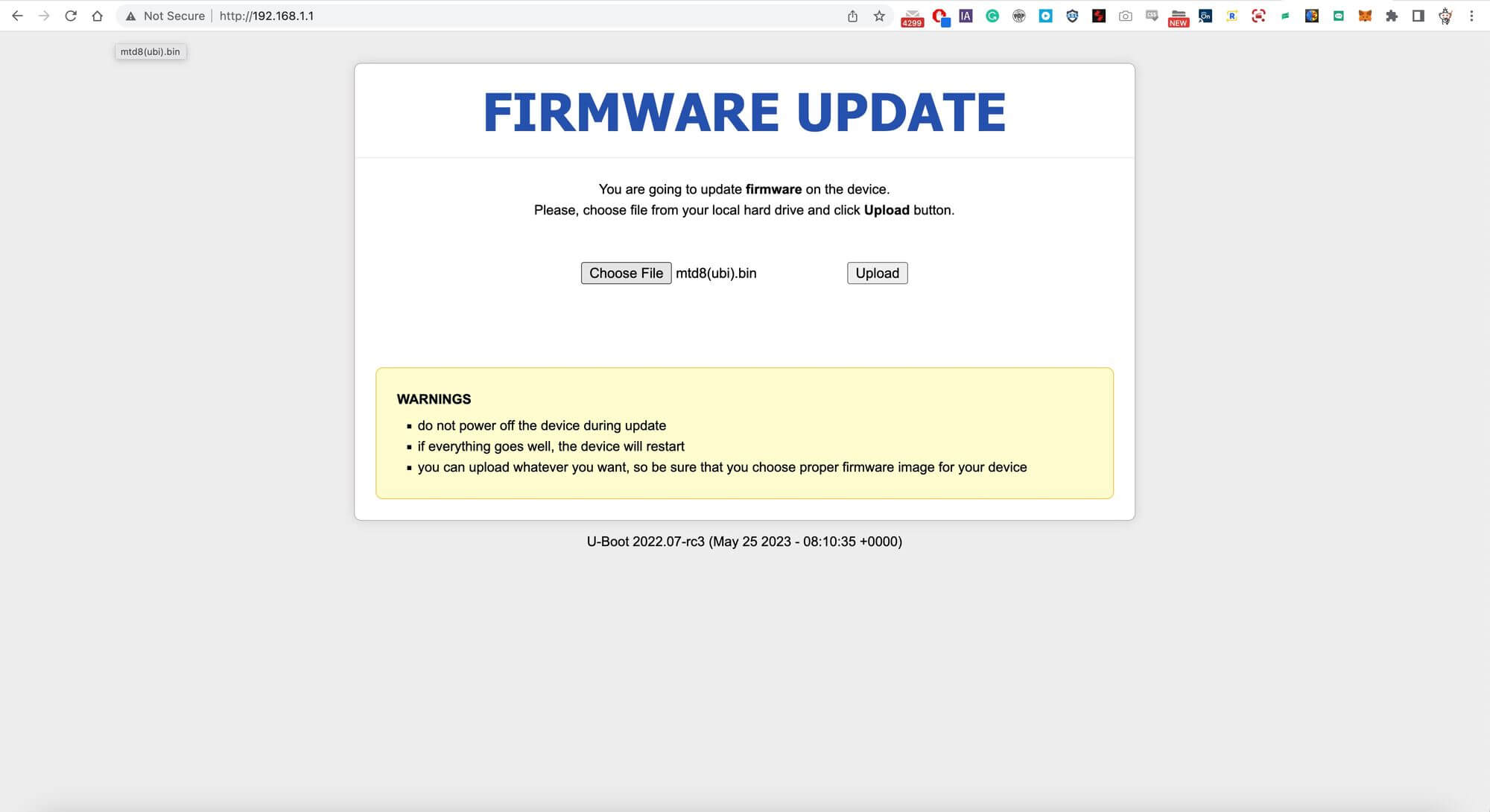The width and height of the screenshot is (1490, 812).
Task: Click the Not Secure site info warning
Action: (165, 16)
